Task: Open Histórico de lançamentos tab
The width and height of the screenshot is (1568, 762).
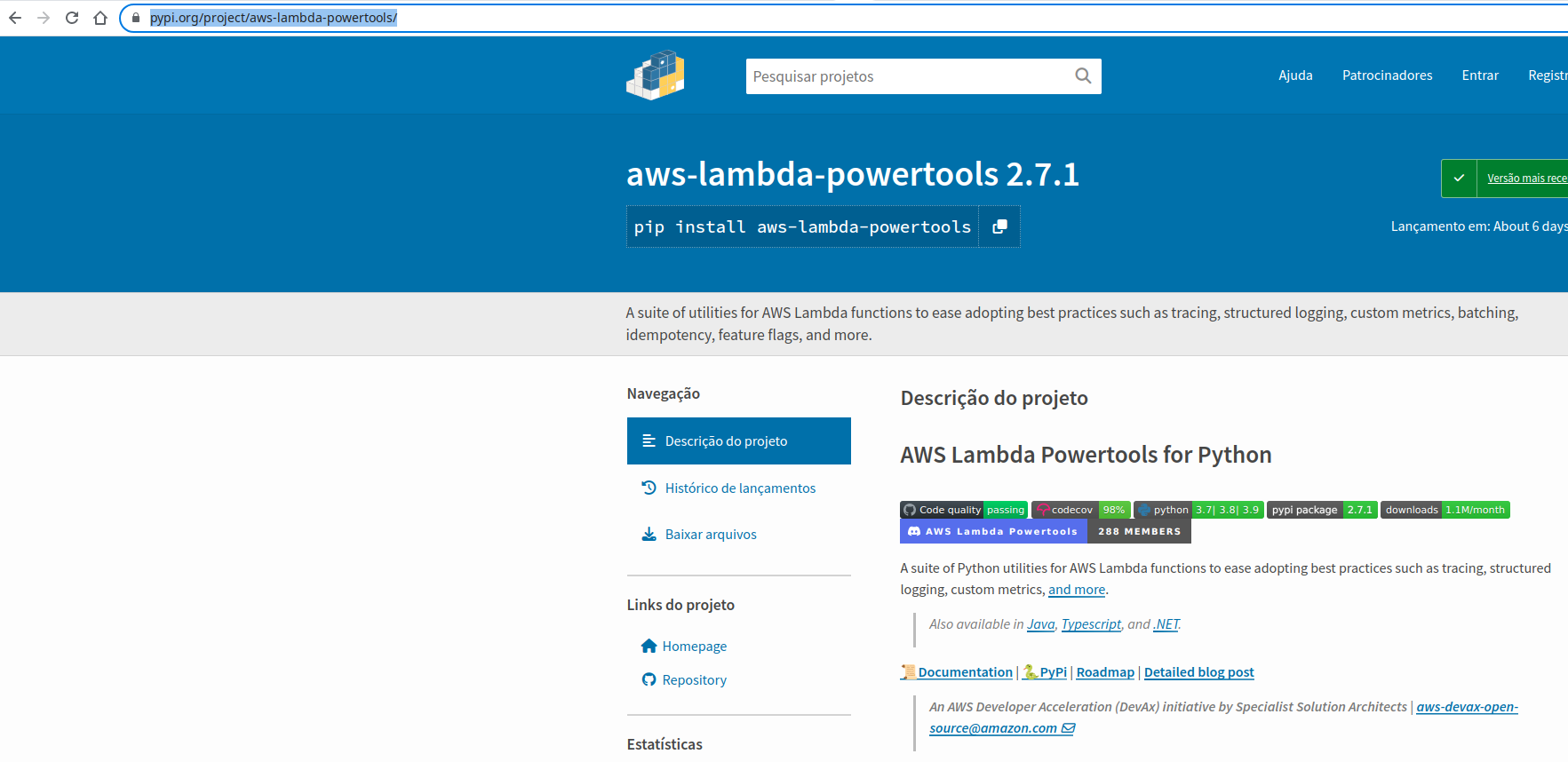Action: (739, 488)
